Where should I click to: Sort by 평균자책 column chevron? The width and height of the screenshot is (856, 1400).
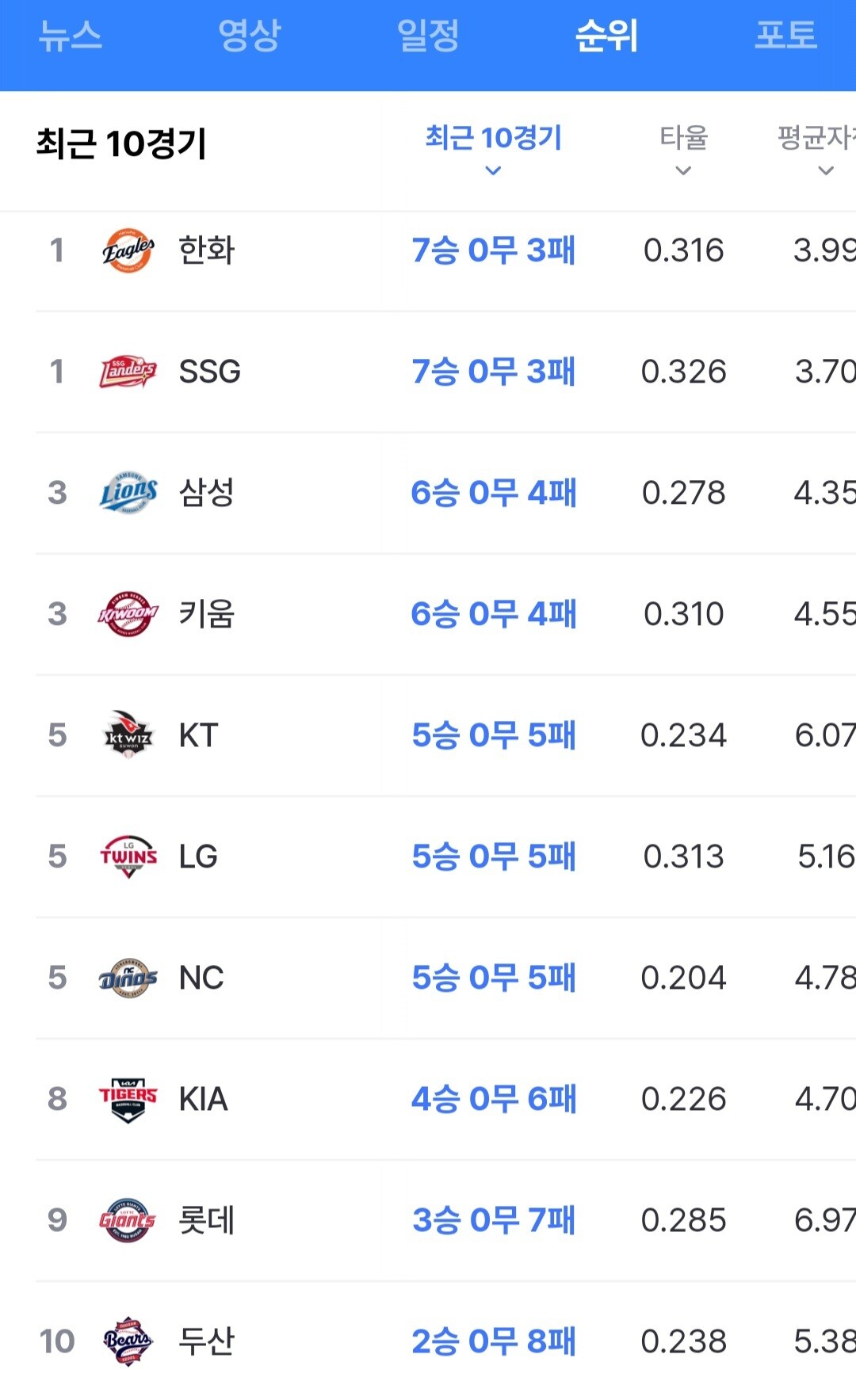[826, 170]
